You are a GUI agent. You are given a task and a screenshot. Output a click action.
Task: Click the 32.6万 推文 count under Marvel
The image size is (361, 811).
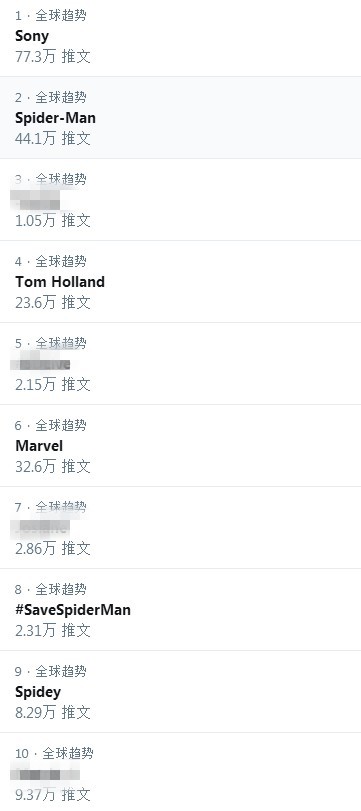pyautogui.click(x=53, y=466)
